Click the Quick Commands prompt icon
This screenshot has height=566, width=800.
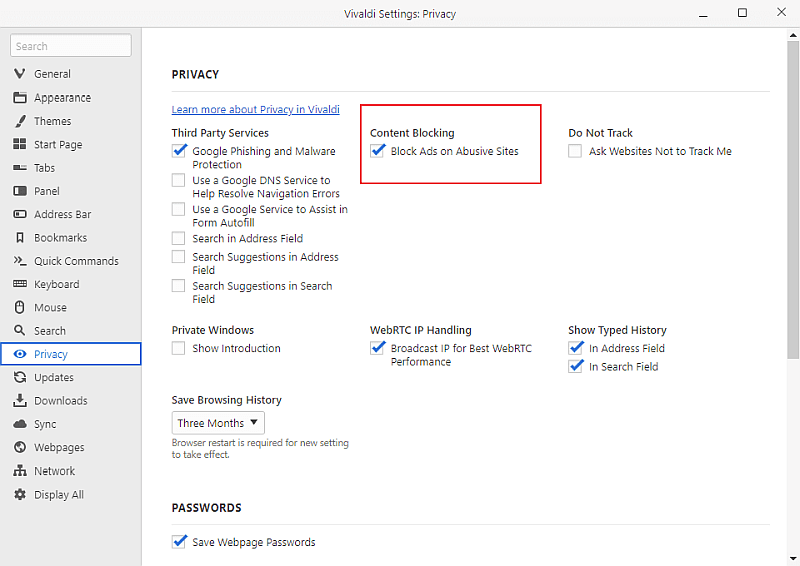click(x=20, y=261)
